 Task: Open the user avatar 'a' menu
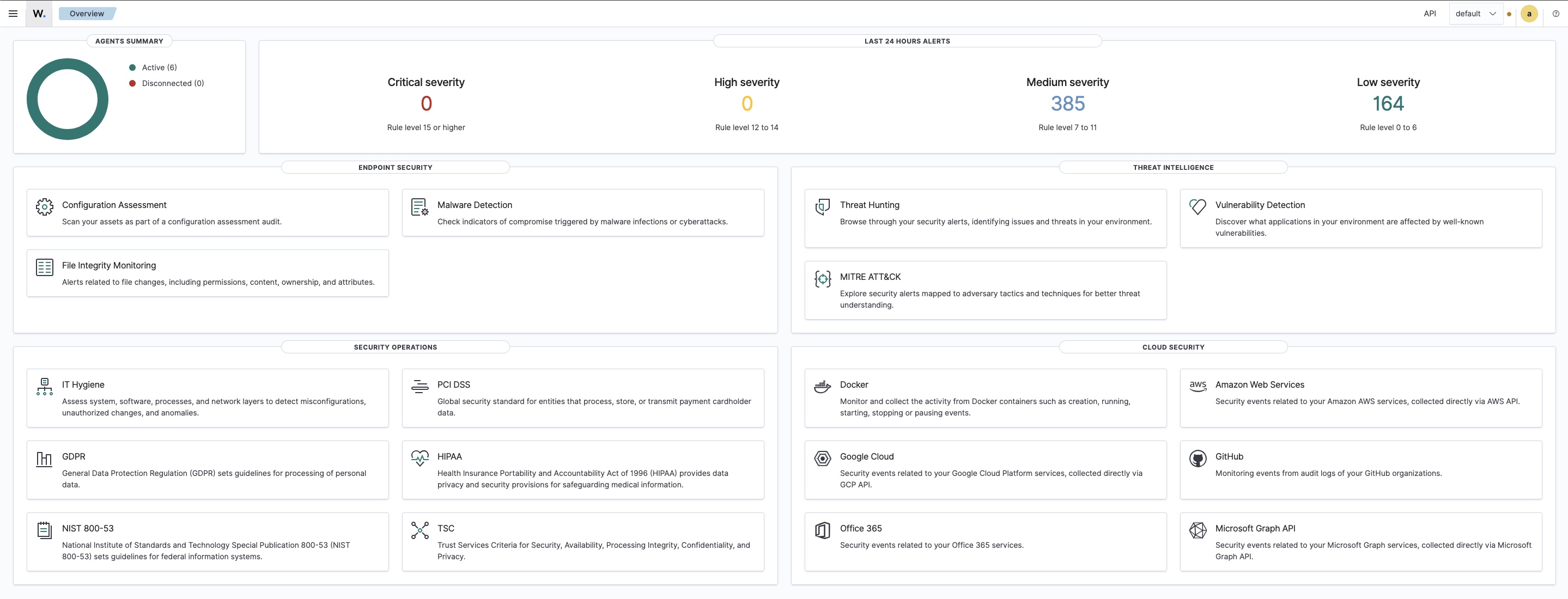click(1529, 14)
